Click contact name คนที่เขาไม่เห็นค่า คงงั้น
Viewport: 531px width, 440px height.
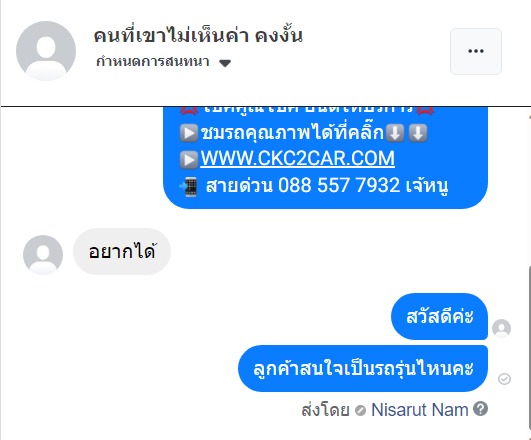[x=198, y=35]
